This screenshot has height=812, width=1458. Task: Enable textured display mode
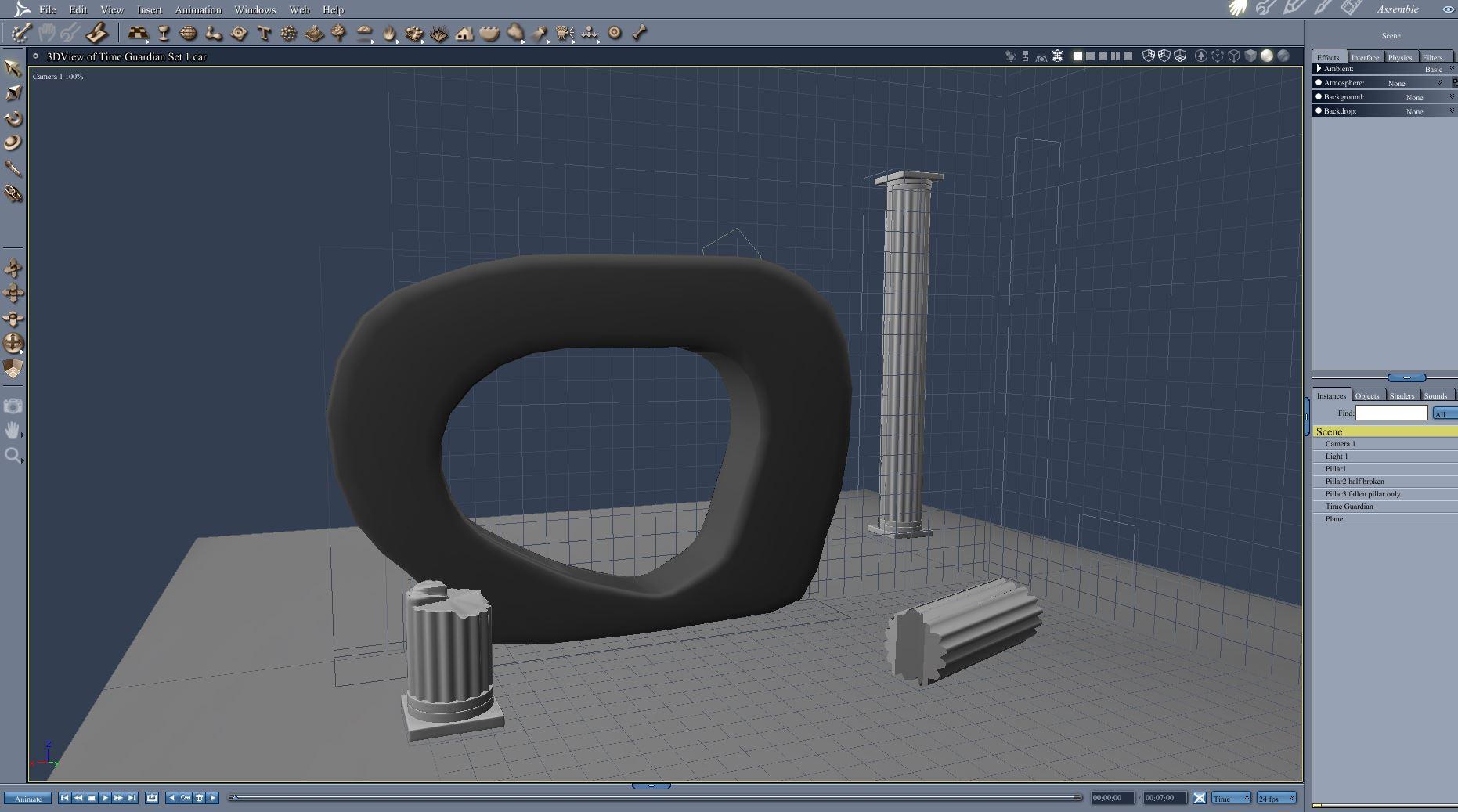pyautogui.click(x=1283, y=56)
